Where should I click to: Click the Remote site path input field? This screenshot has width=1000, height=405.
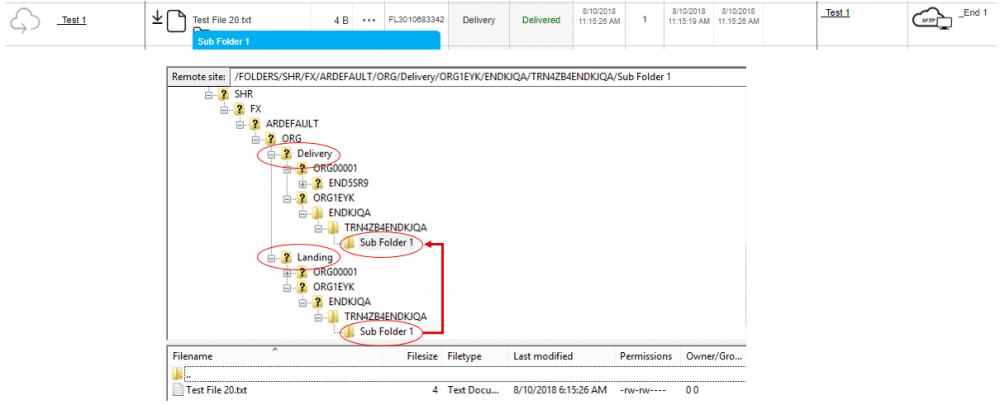[x=487, y=77]
